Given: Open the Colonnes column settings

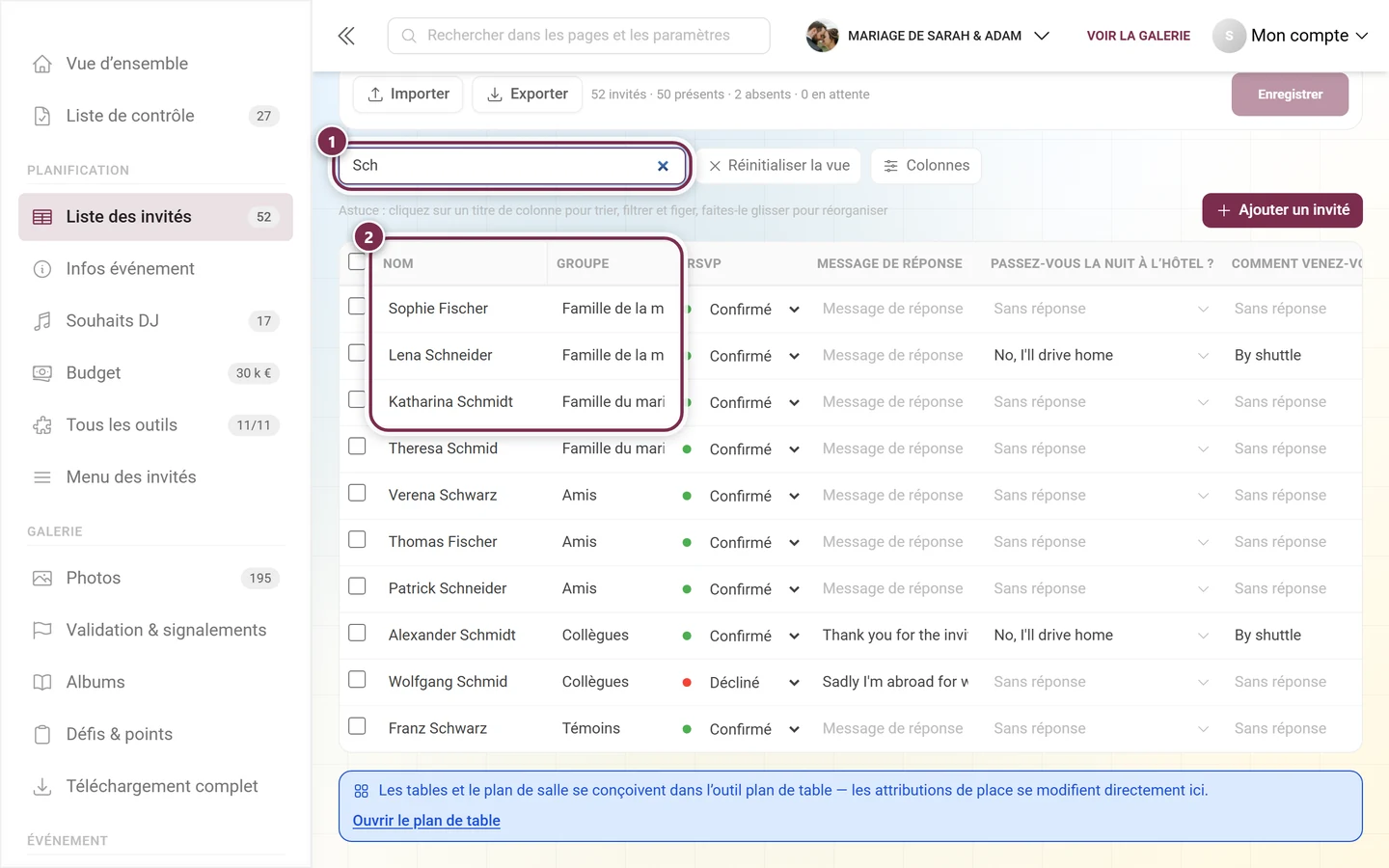Looking at the screenshot, I should point(926,166).
